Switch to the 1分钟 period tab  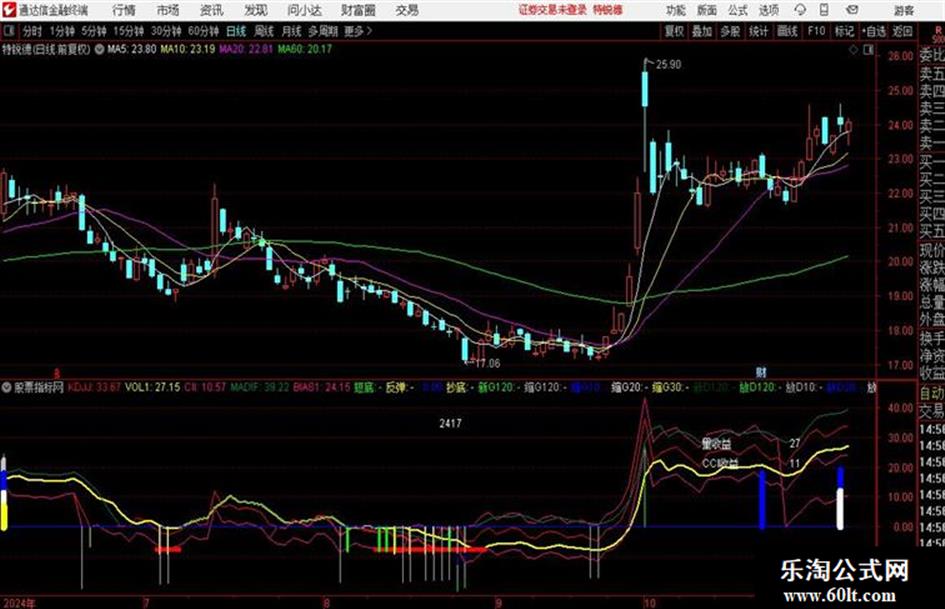pos(61,31)
